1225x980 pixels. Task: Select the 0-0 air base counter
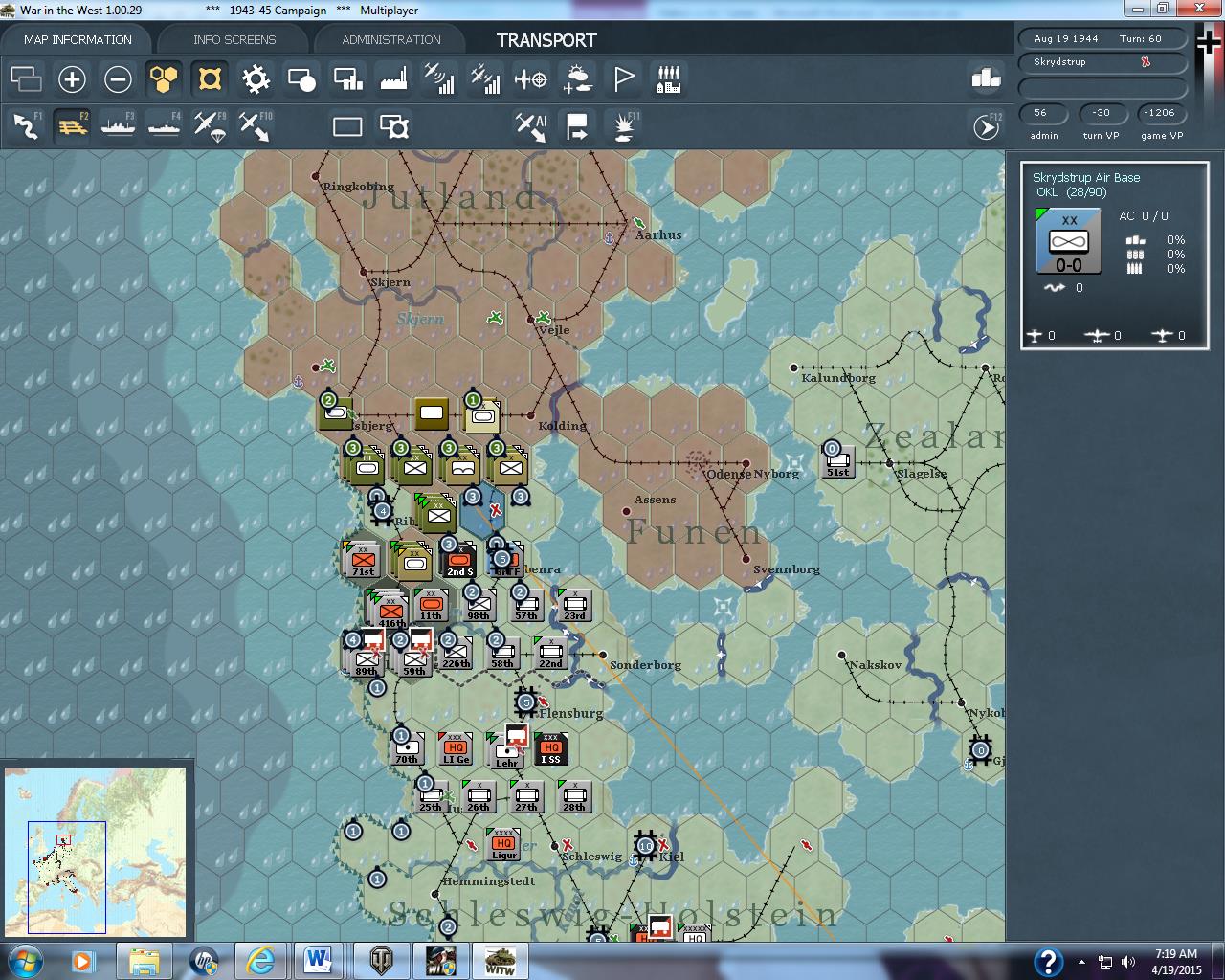coord(1068,241)
